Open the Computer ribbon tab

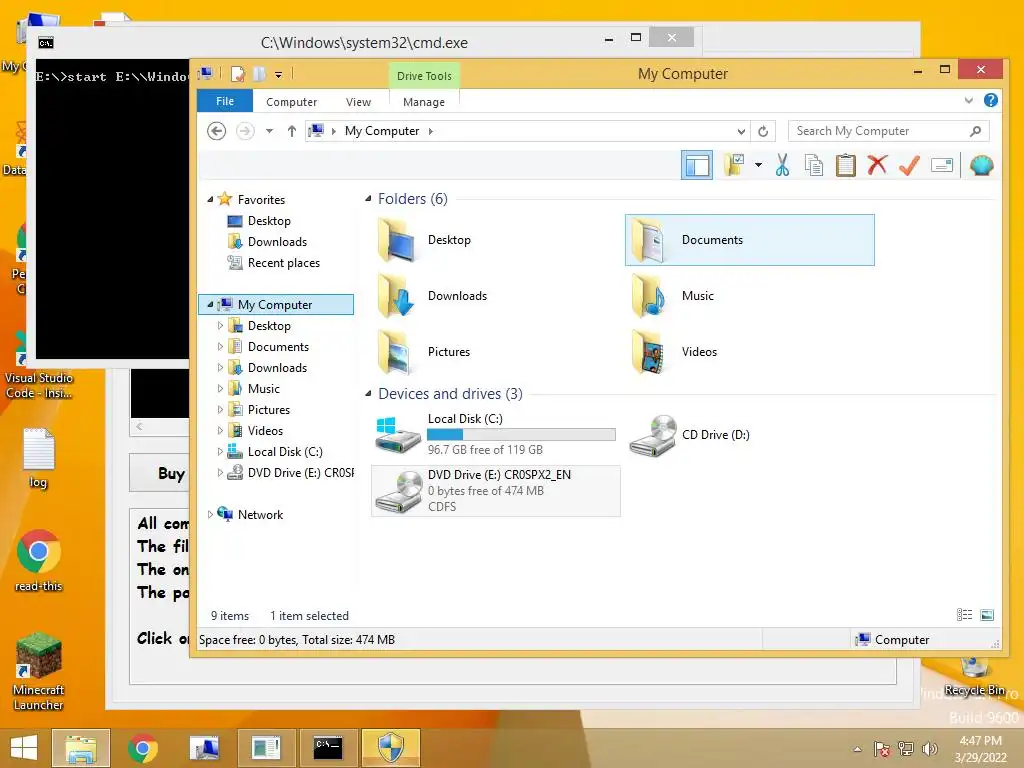click(291, 102)
